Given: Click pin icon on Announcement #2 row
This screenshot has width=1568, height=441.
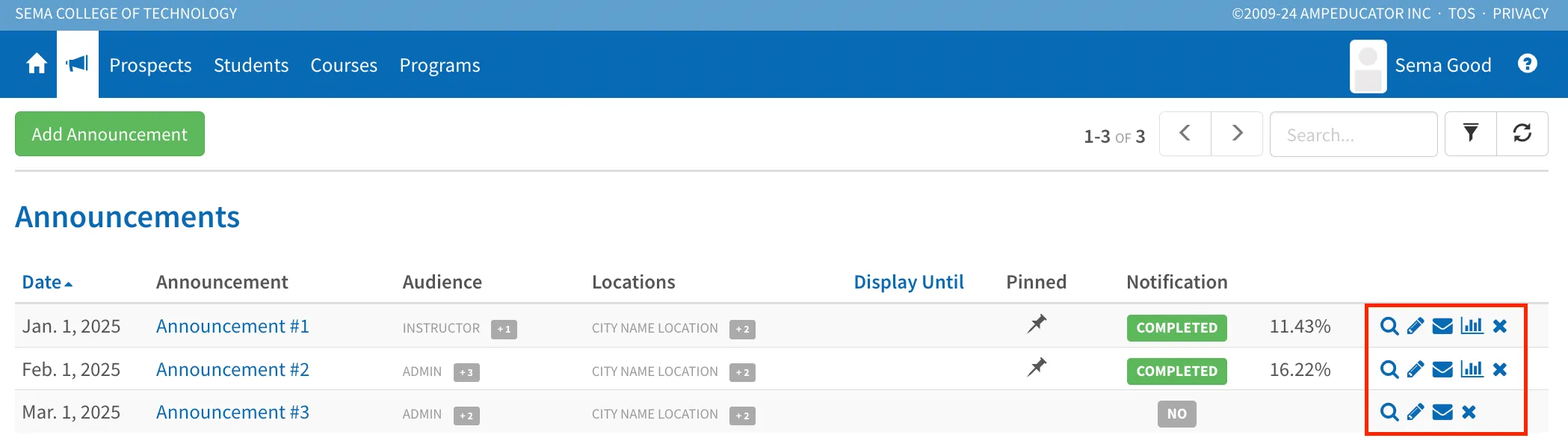Looking at the screenshot, I should (x=1037, y=368).
